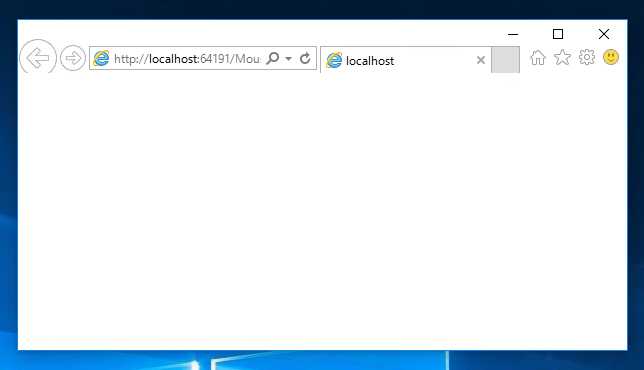Image resolution: width=644 pixels, height=370 pixels.
Task: Click the Internet Explorer icon in the address bar
Action: click(101, 58)
